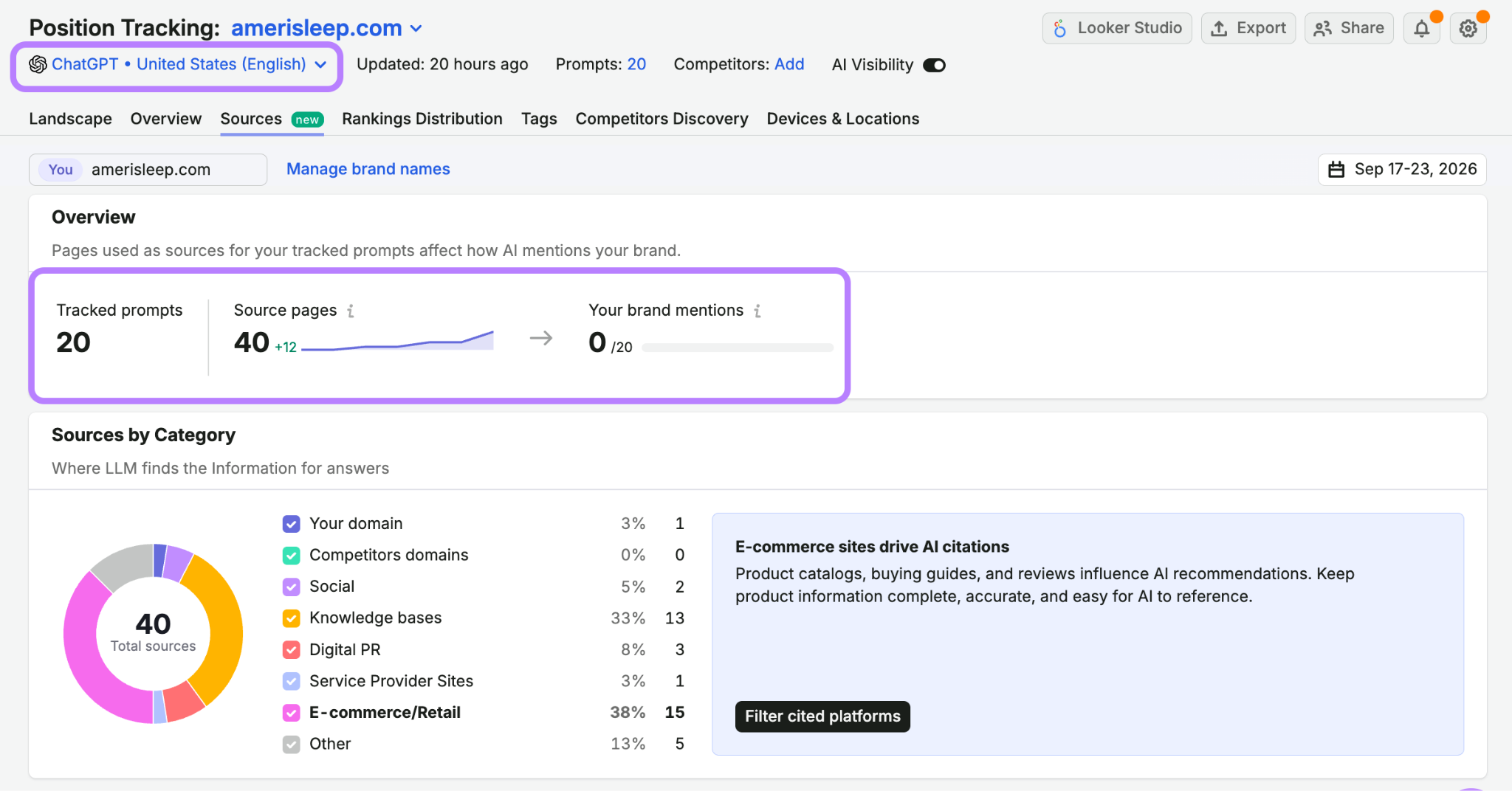Open notifications bell icon
1512x791 pixels.
point(1421,28)
